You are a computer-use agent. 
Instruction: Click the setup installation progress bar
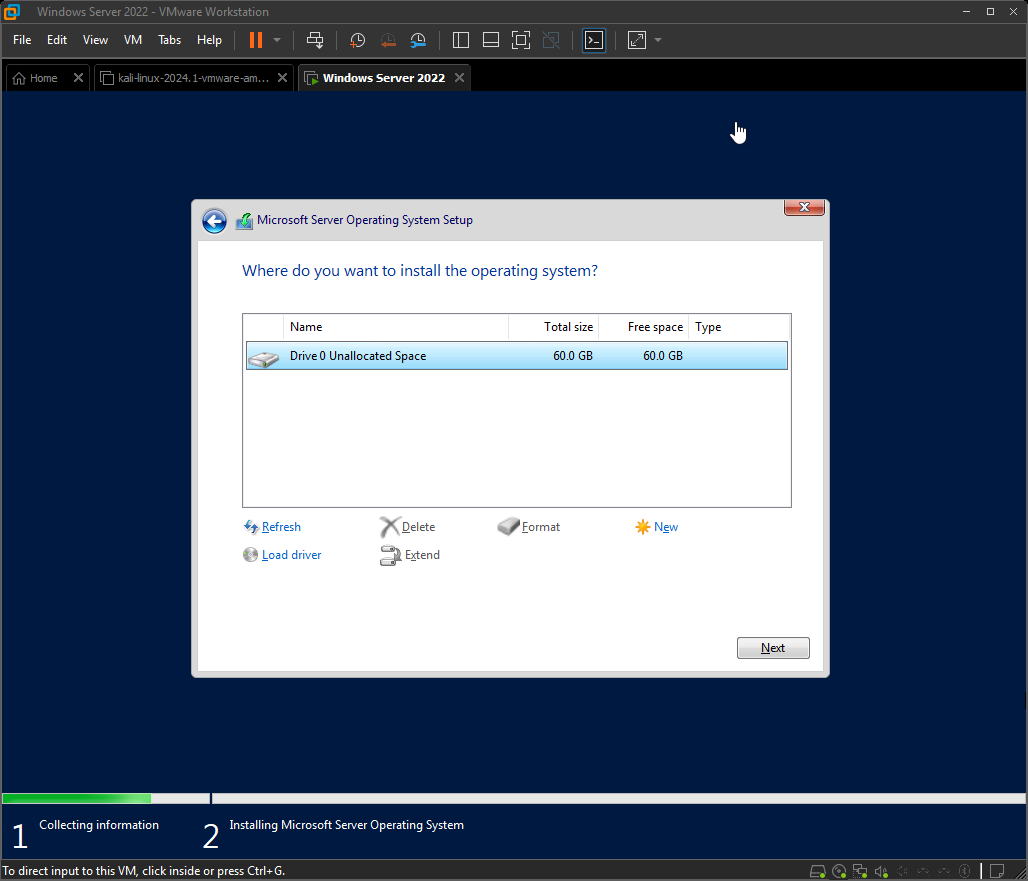(513, 798)
